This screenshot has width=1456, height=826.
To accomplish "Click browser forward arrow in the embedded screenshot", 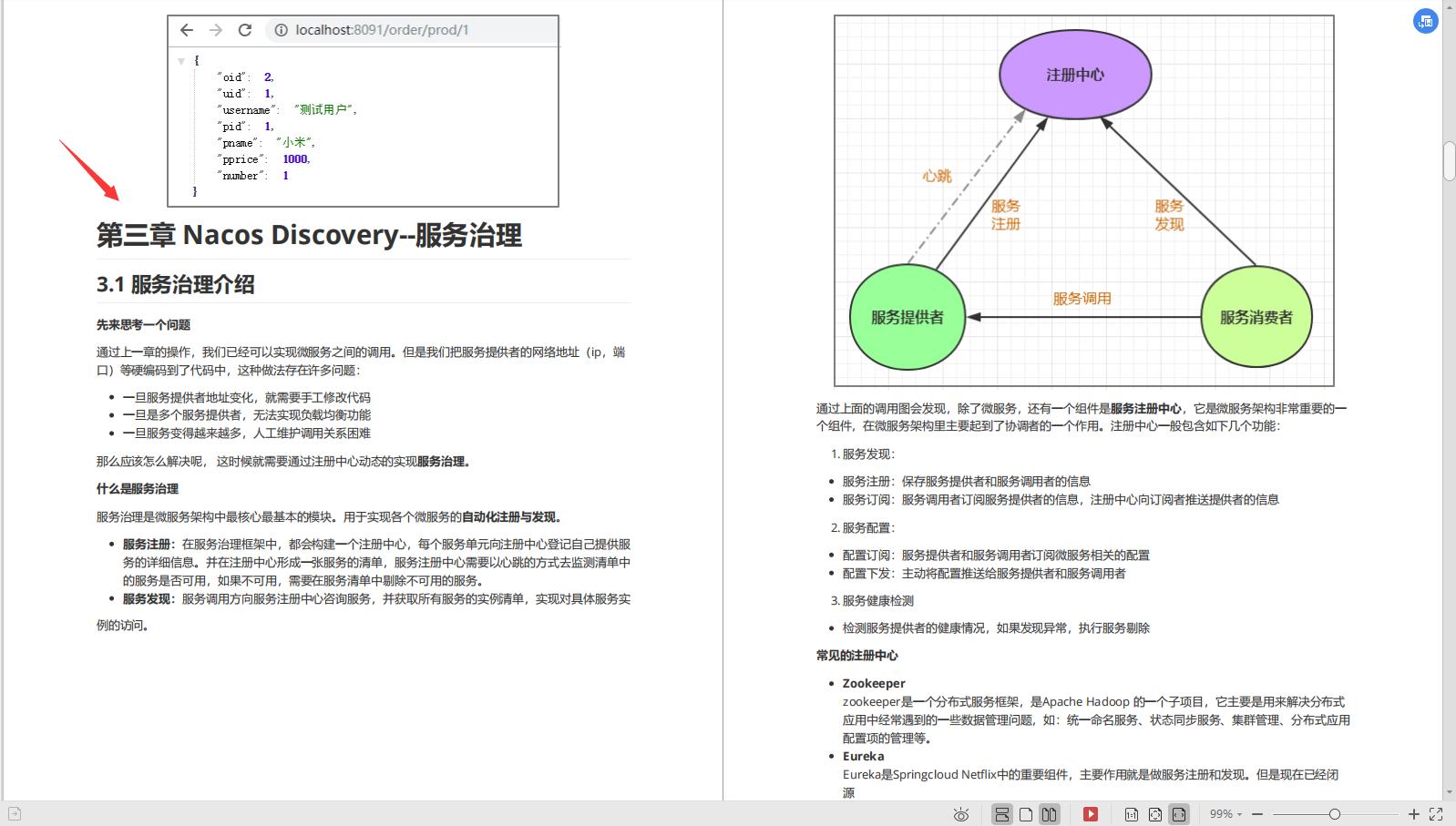I will [x=216, y=30].
